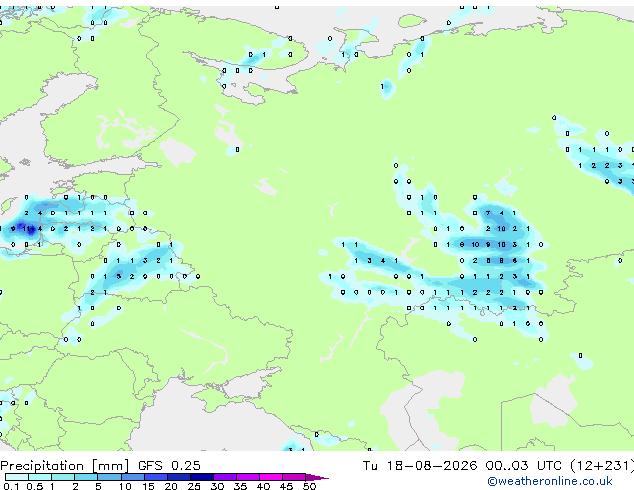Screen dimensions: 634x490
Task: Select the 2–5 mm legend color swatch
Action: point(86,477)
